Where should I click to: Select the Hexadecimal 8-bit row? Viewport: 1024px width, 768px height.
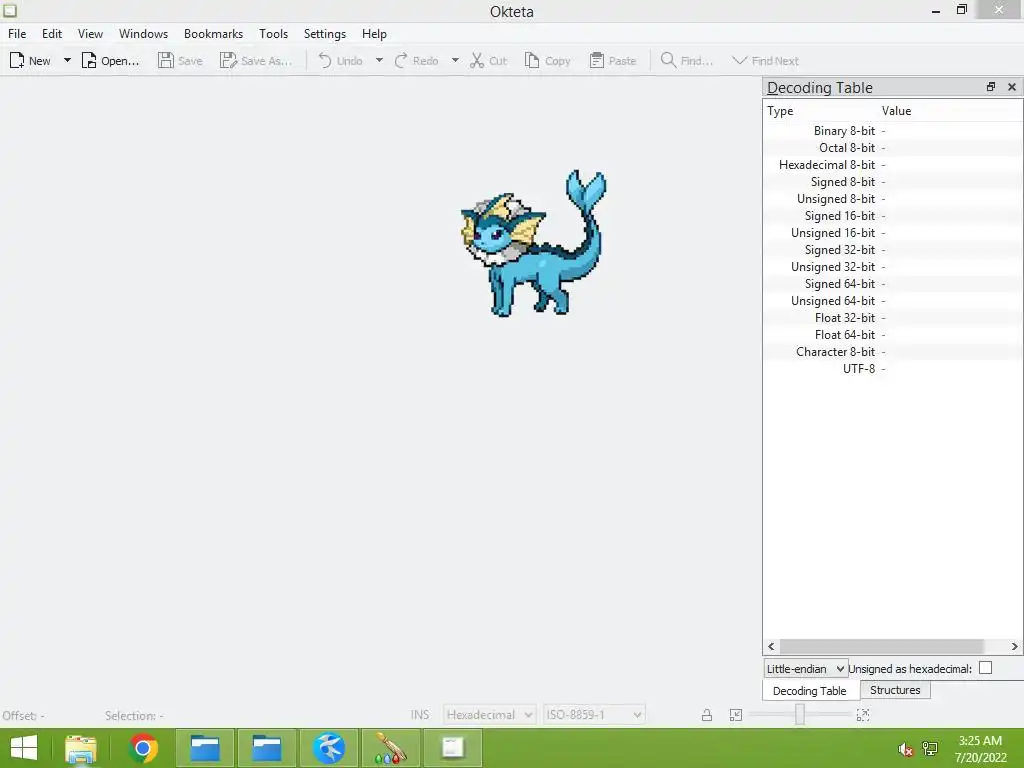[893, 165]
